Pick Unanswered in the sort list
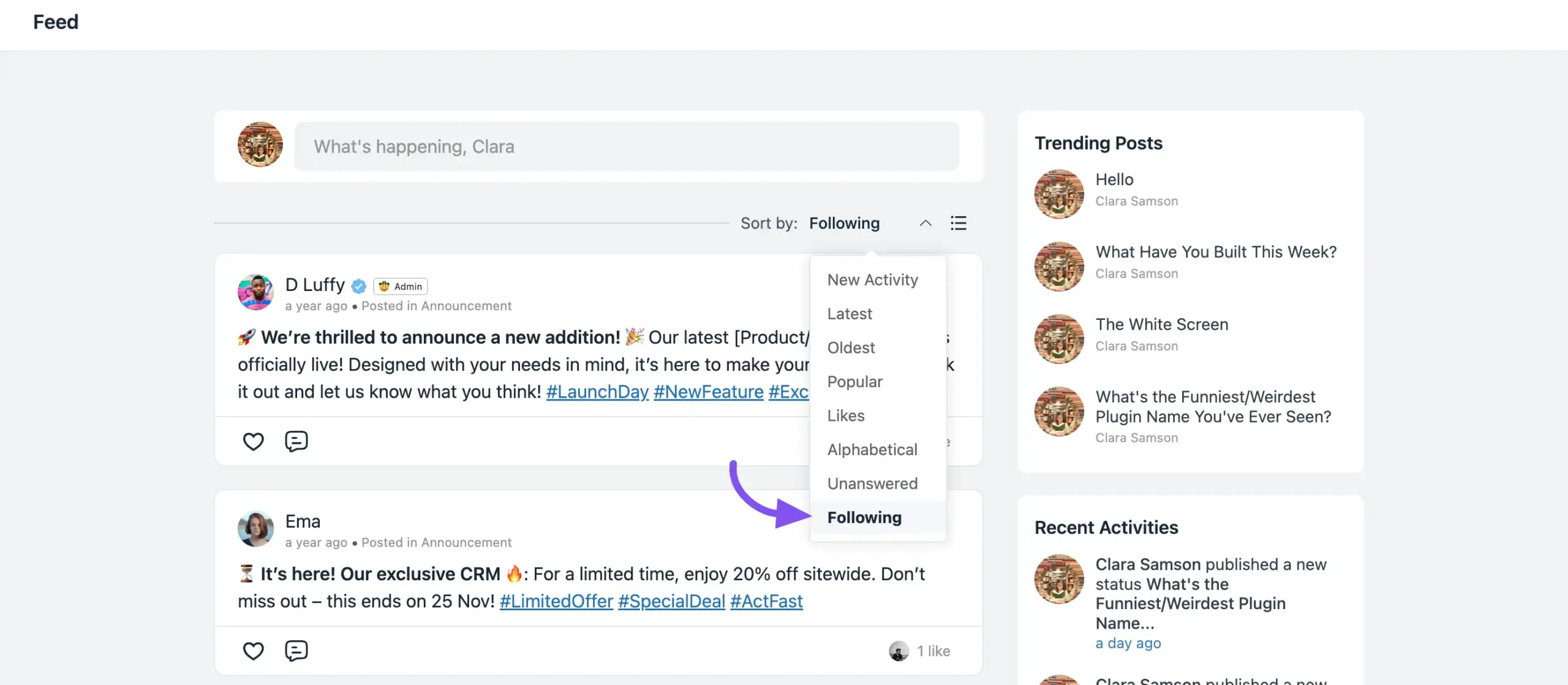 [872, 483]
